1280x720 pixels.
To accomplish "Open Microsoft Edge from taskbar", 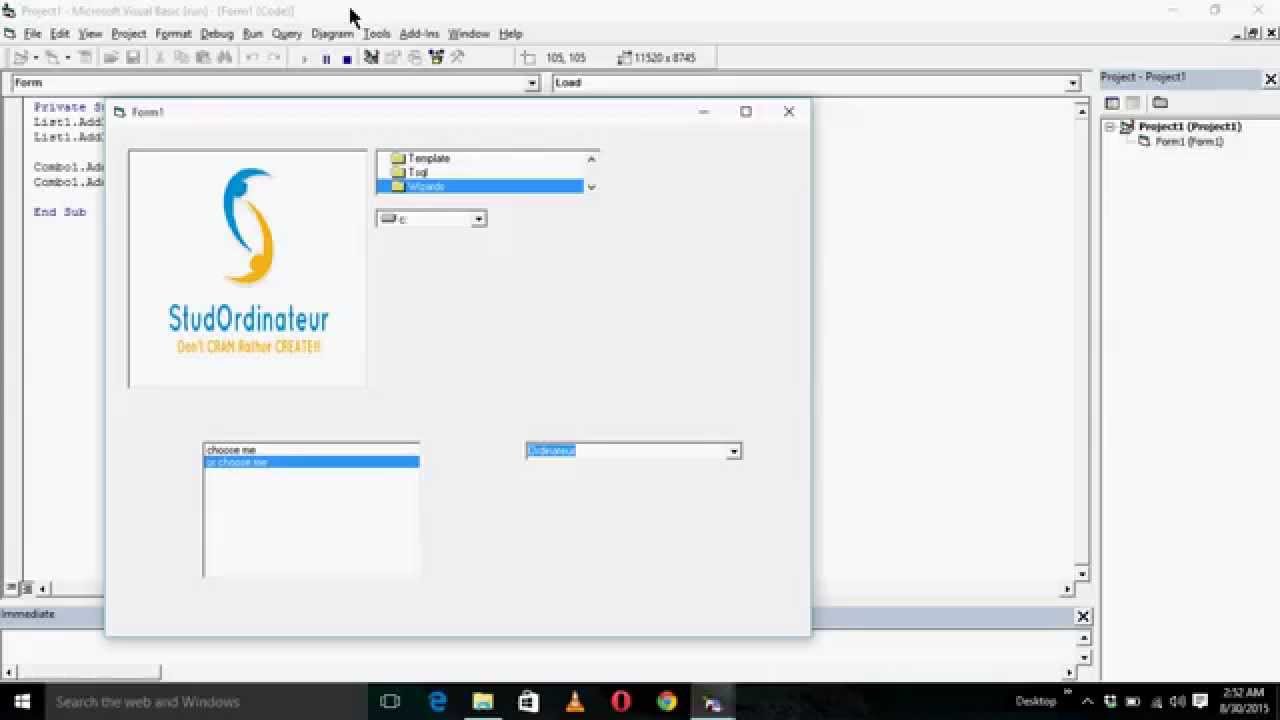I will pos(437,702).
